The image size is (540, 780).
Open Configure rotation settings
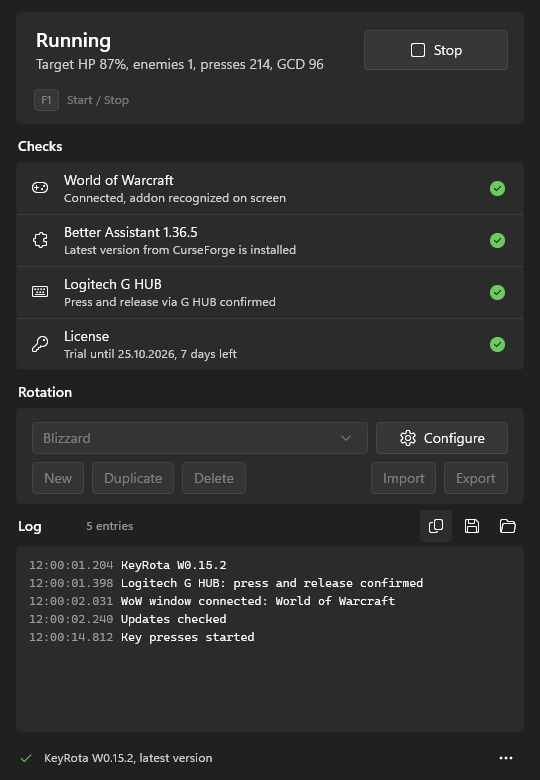442,438
